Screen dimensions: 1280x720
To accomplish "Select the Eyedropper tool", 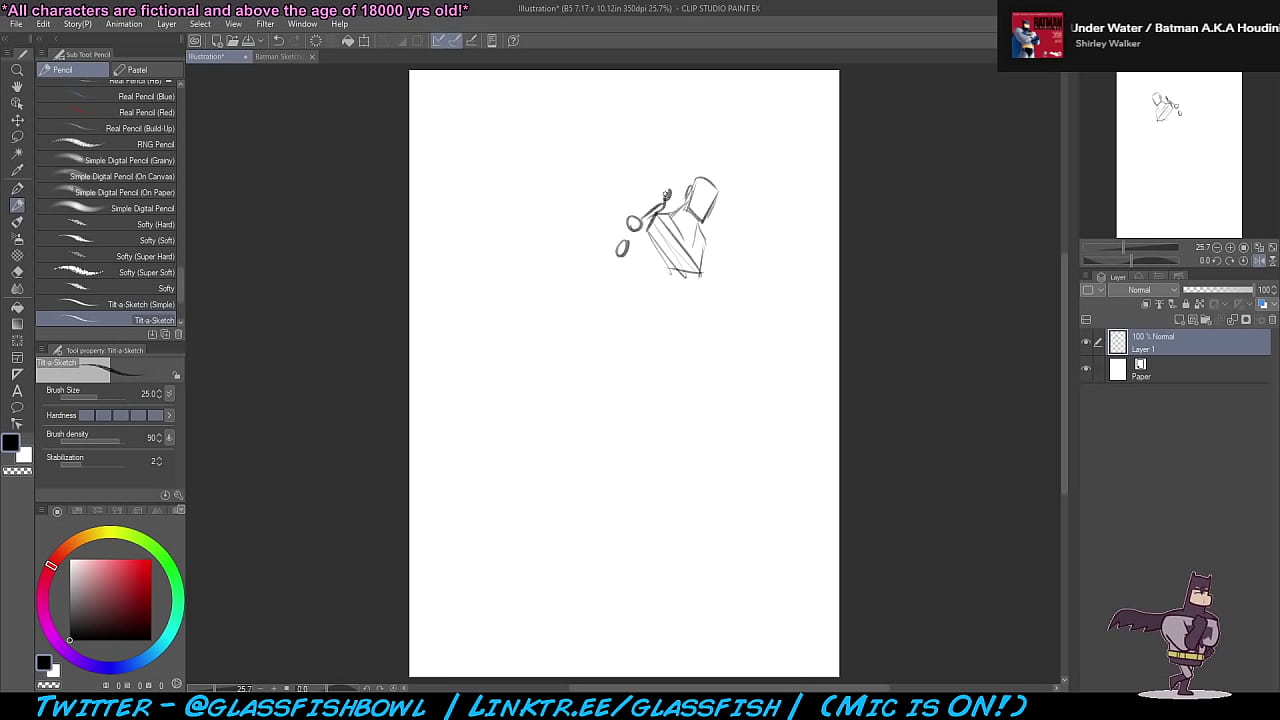I will click(x=17, y=170).
